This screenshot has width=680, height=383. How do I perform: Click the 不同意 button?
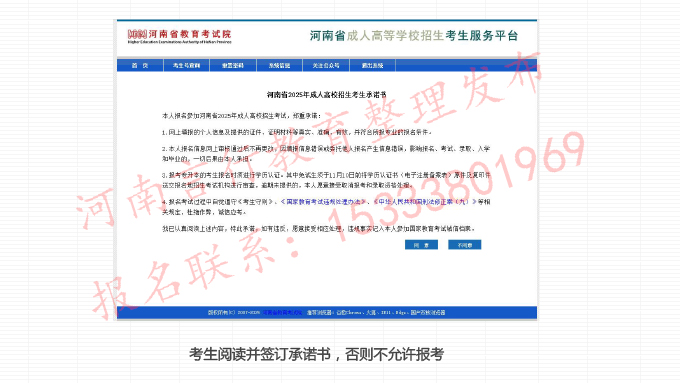[x=464, y=245]
